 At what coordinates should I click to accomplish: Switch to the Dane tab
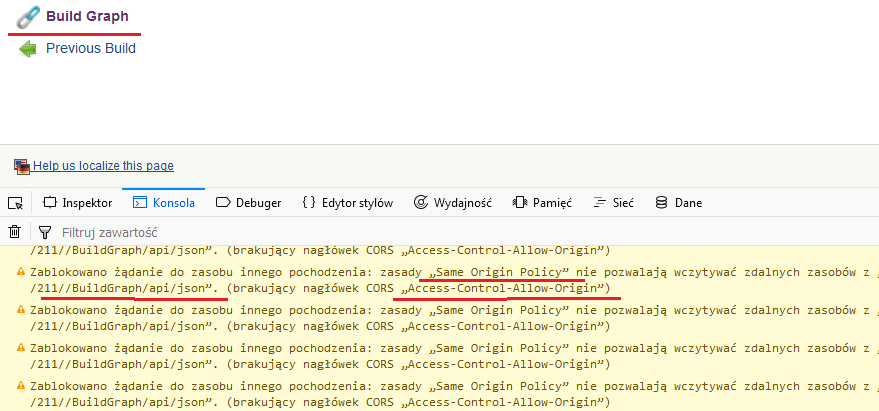[678, 203]
